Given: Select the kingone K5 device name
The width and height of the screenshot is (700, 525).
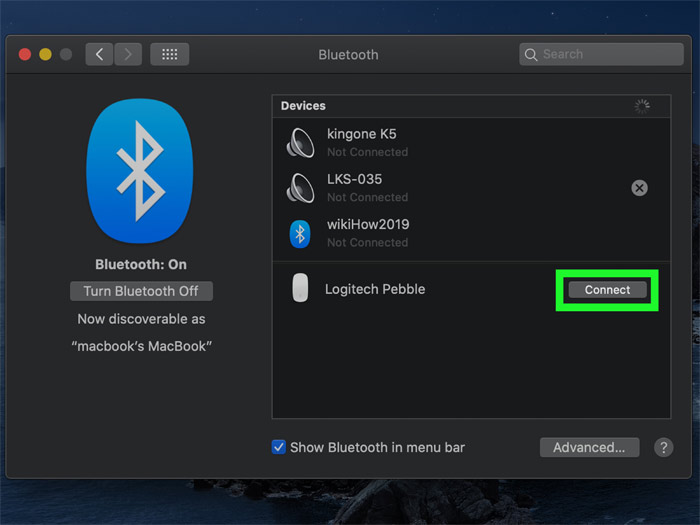Looking at the screenshot, I should (x=362, y=134).
